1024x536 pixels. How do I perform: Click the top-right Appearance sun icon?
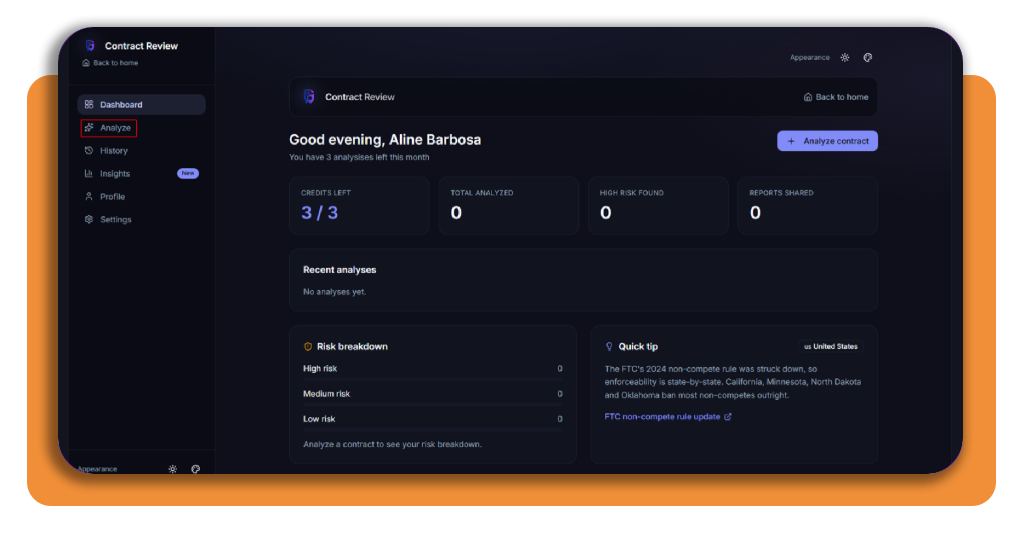tap(845, 57)
